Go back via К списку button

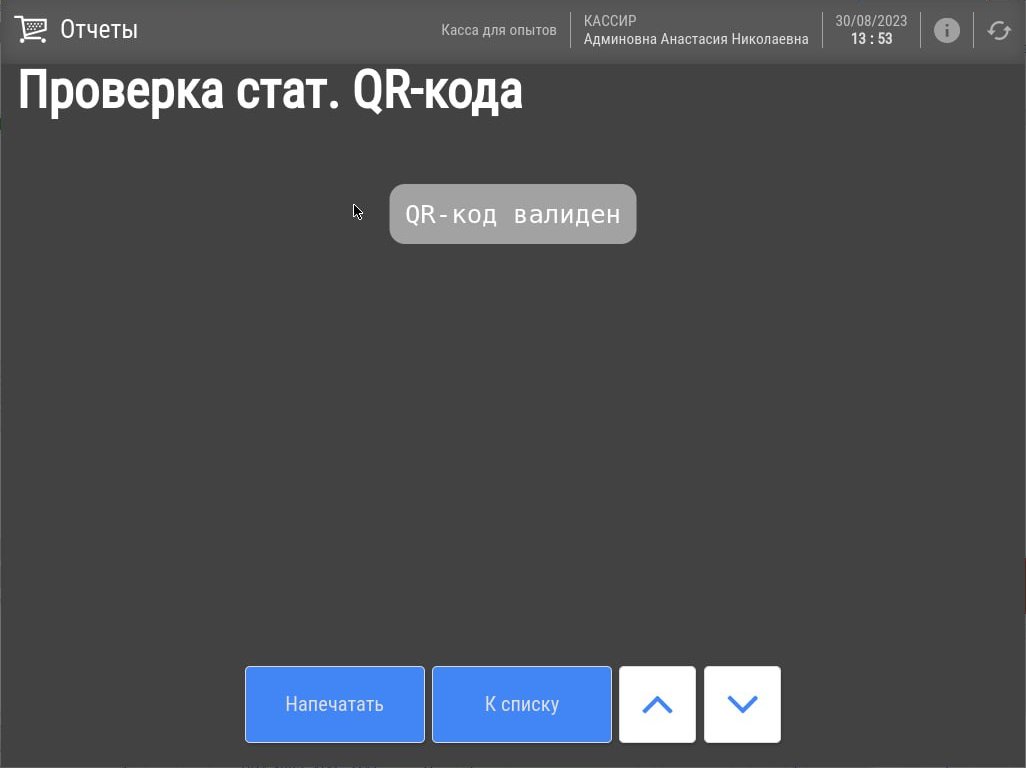(522, 705)
